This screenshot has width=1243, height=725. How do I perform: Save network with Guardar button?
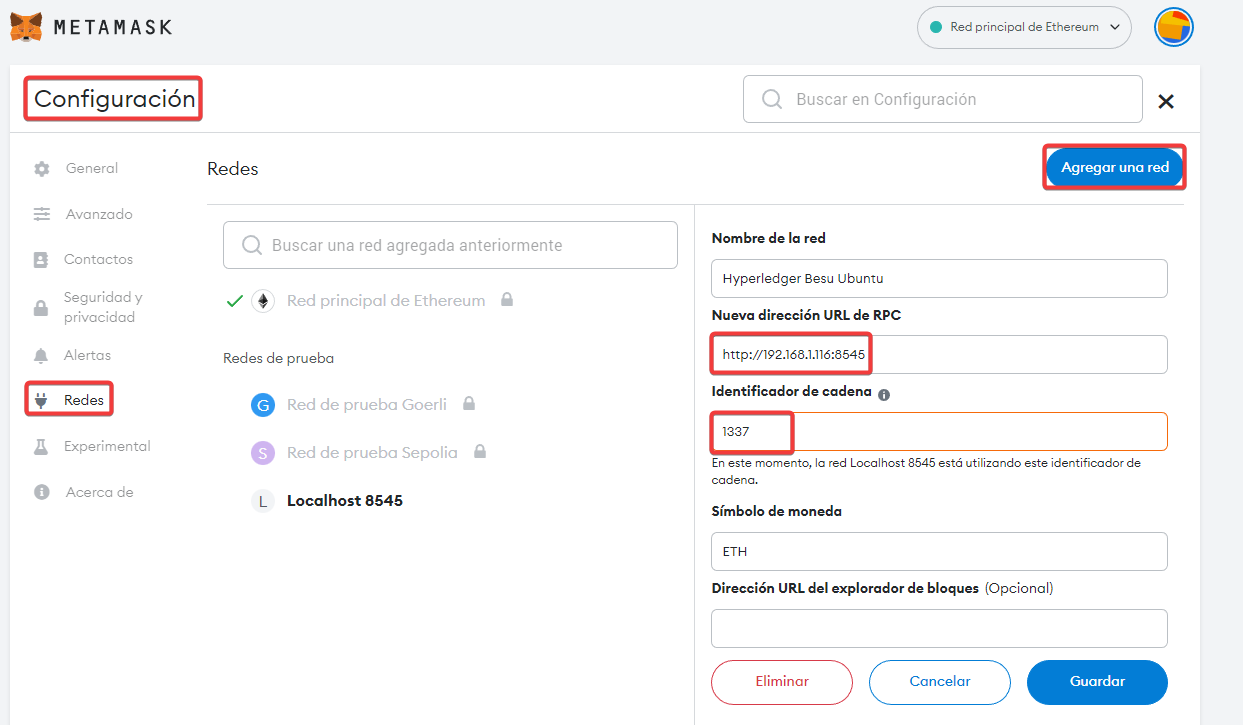pyautogui.click(x=1097, y=682)
